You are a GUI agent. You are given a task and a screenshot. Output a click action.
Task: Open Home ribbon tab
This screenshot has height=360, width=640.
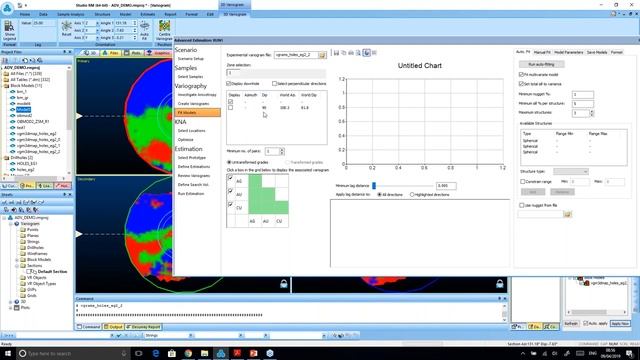tap(25, 14)
